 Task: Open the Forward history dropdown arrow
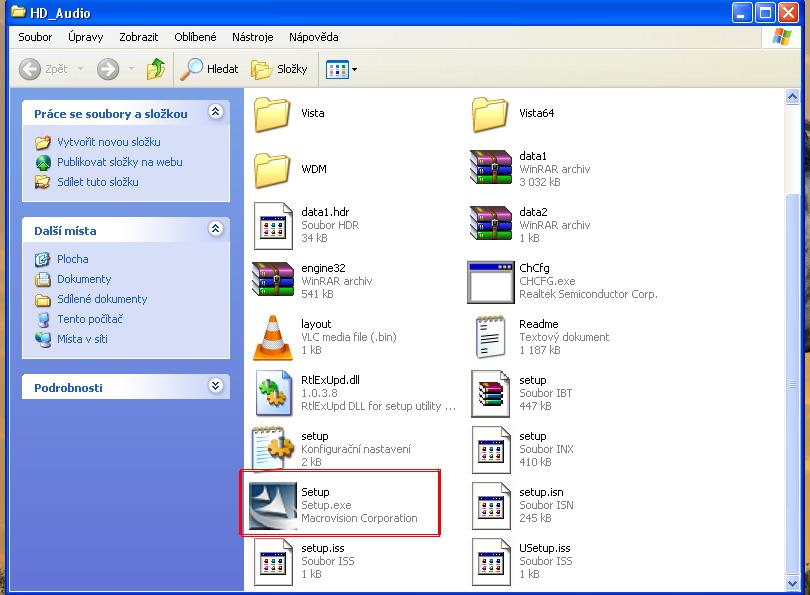(132, 69)
